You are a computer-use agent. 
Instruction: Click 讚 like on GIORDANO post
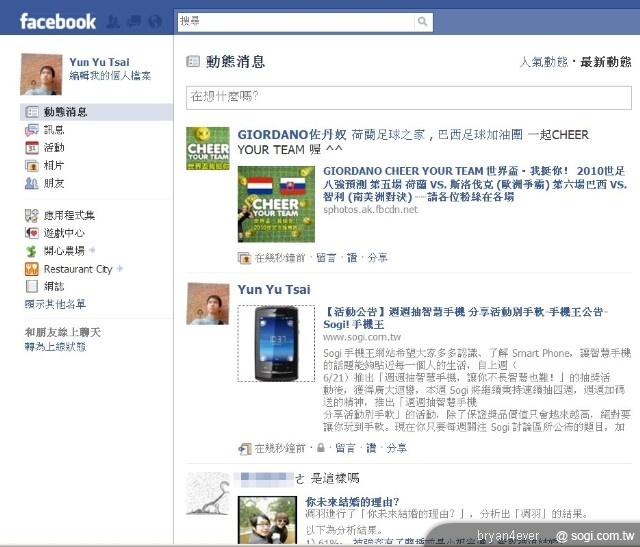pos(352,258)
